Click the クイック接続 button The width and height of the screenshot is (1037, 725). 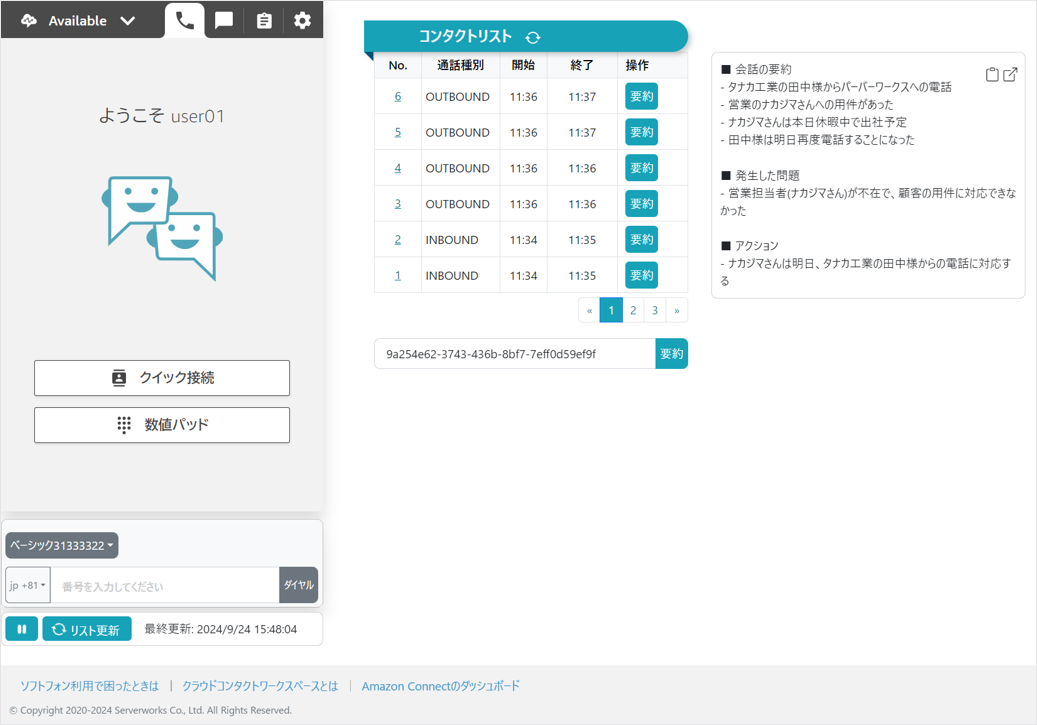pyautogui.click(x=162, y=378)
